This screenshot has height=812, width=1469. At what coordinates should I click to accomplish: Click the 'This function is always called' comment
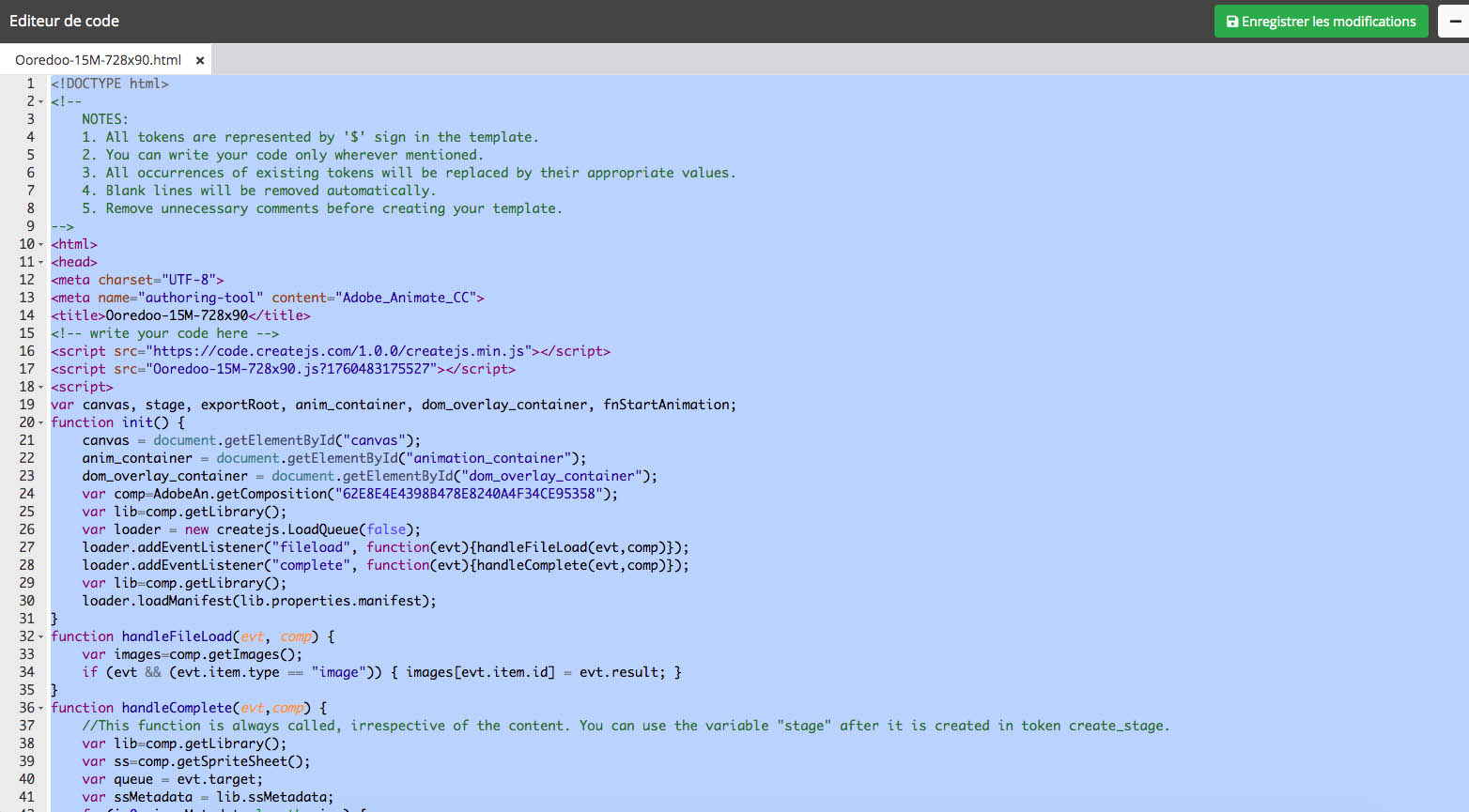pos(626,726)
